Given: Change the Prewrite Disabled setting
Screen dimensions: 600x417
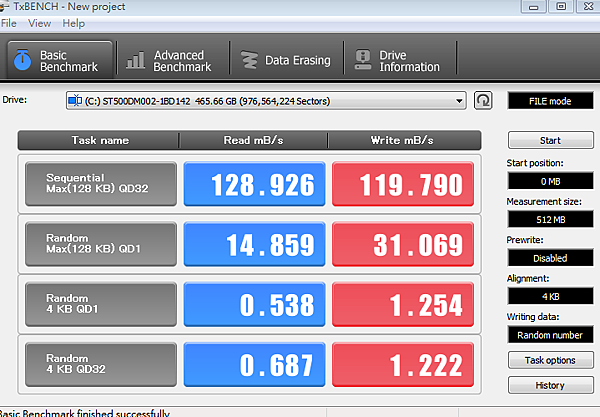Looking at the screenshot, I should [551, 258].
